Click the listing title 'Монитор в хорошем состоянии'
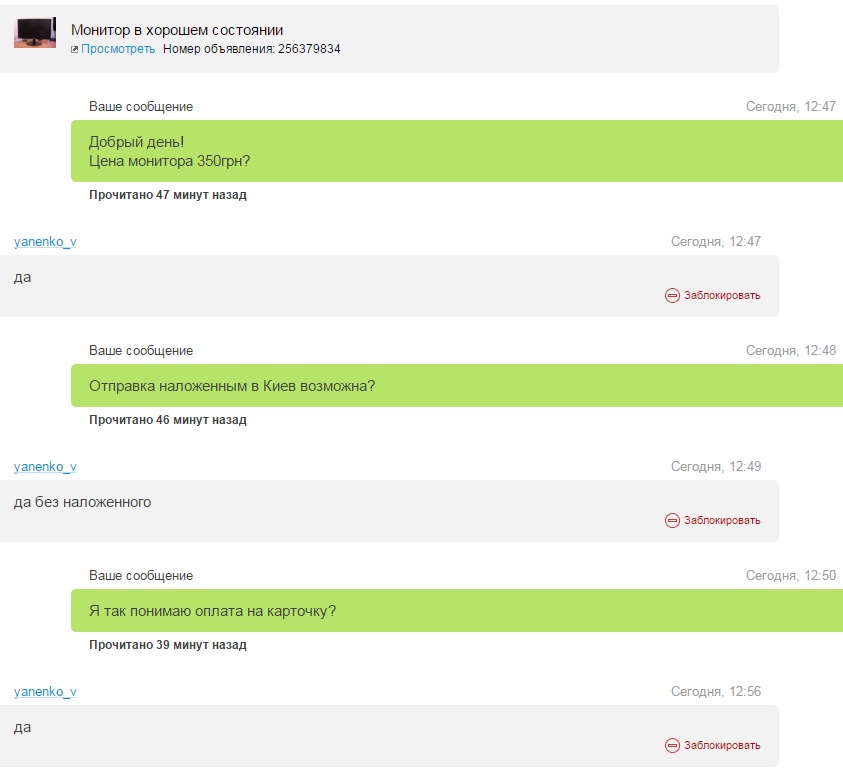The height and width of the screenshot is (769, 843). pos(177,30)
